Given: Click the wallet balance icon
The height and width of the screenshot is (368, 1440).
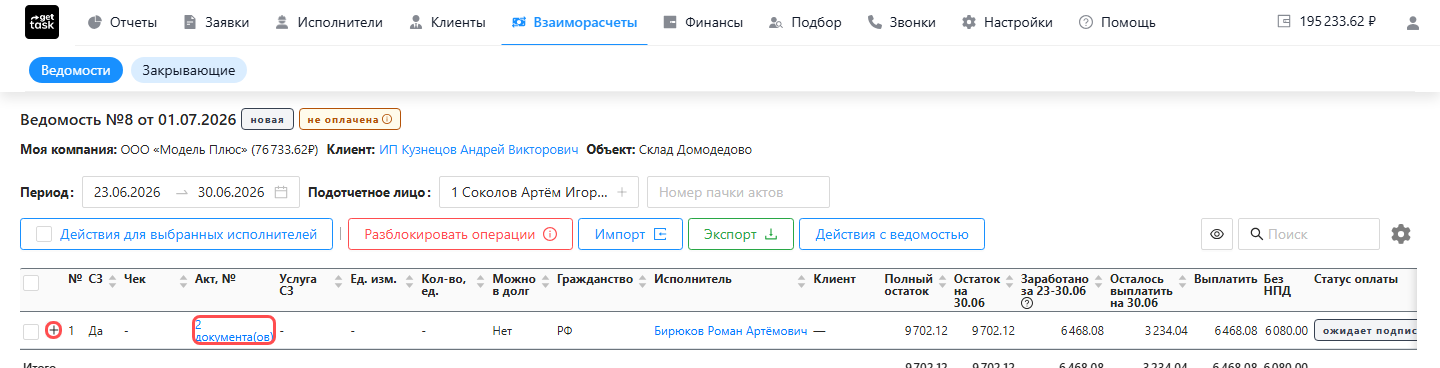Looking at the screenshot, I should point(1285,22).
